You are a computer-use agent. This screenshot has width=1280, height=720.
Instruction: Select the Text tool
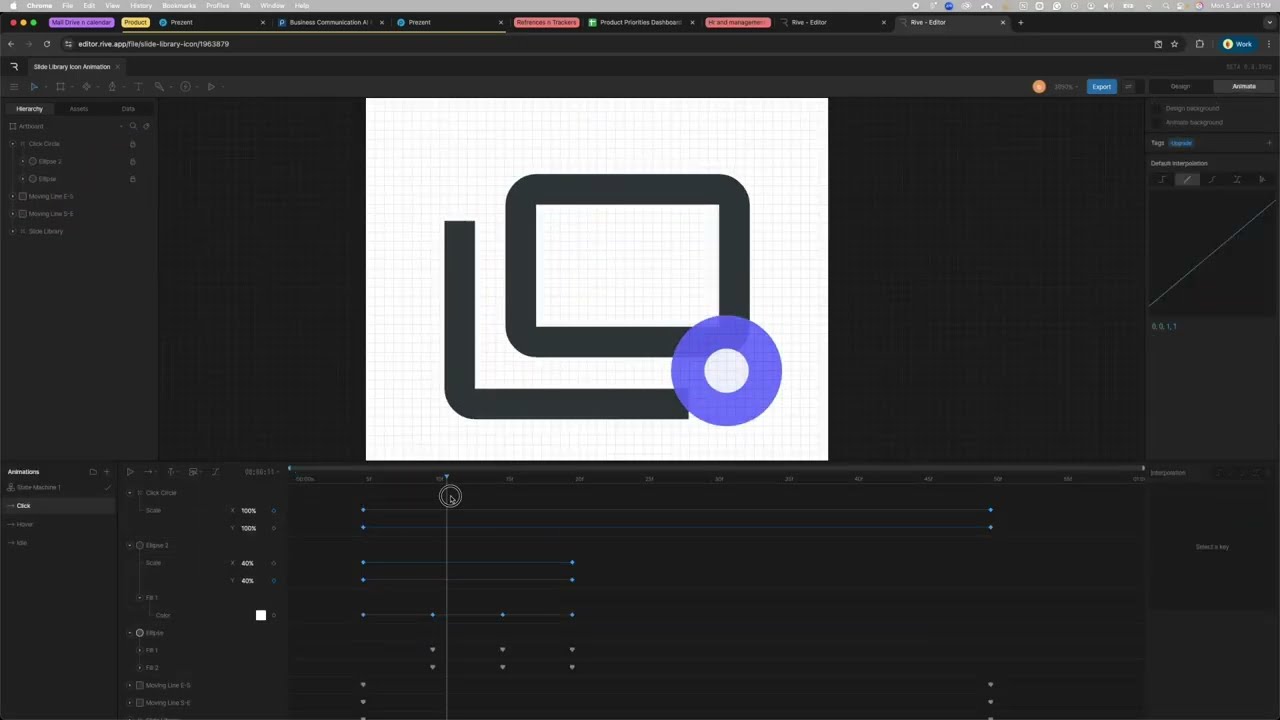coord(138,87)
